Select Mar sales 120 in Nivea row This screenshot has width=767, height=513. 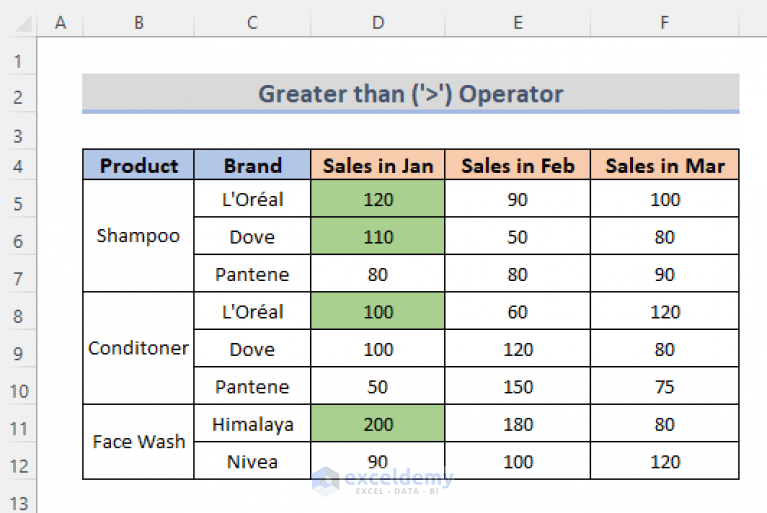[665, 461]
